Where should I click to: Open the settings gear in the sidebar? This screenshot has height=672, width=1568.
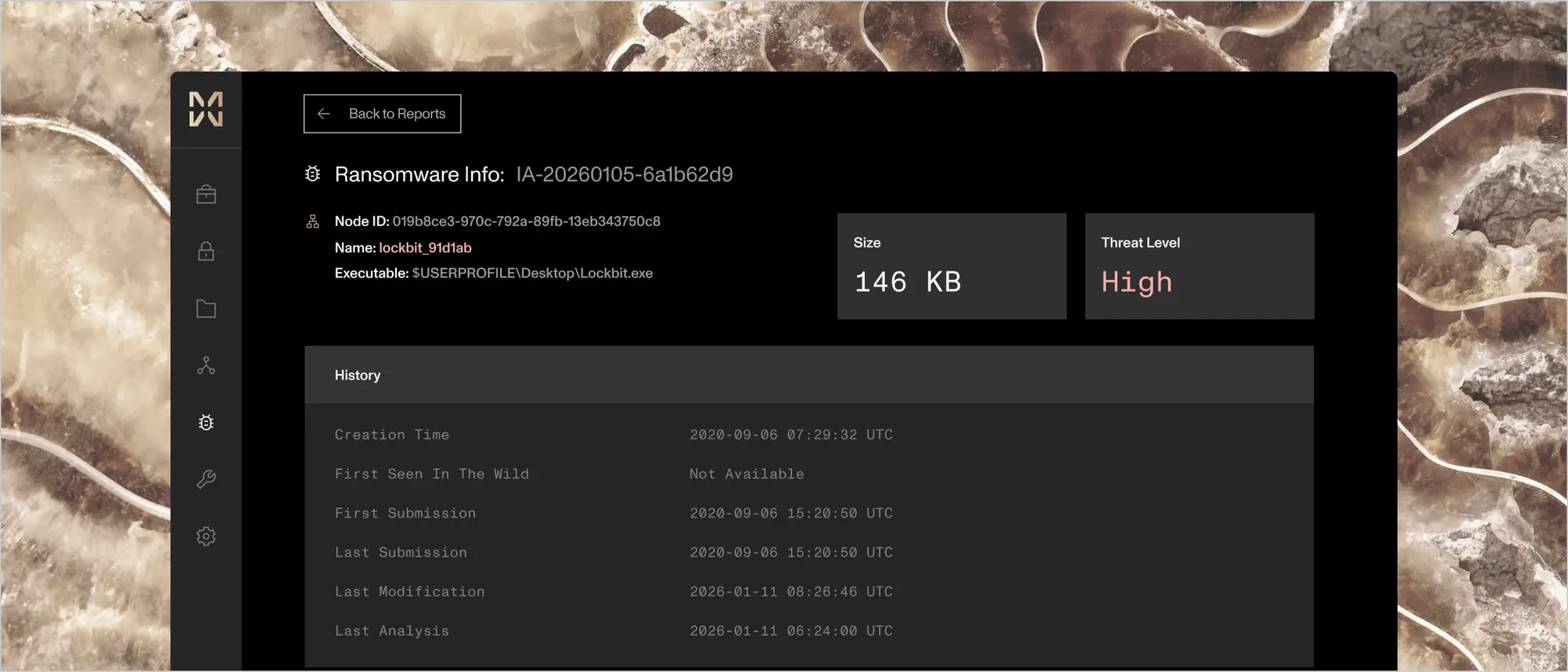pyautogui.click(x=206, y=536)
